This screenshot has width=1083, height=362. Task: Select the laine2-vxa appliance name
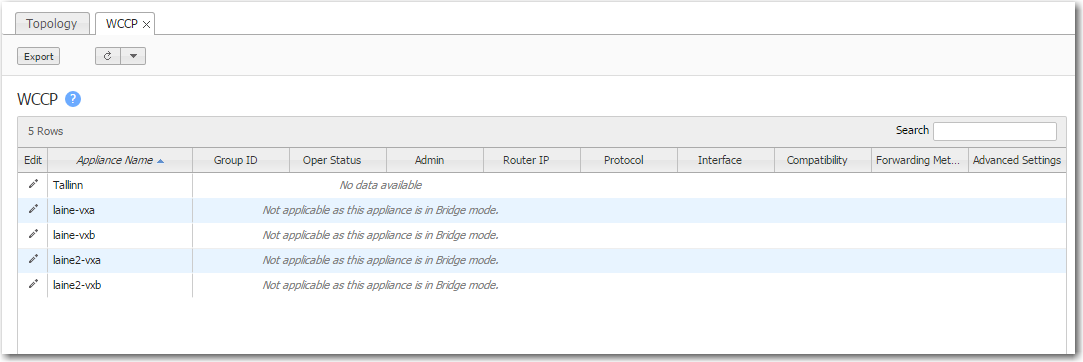(x=77, y=260)
